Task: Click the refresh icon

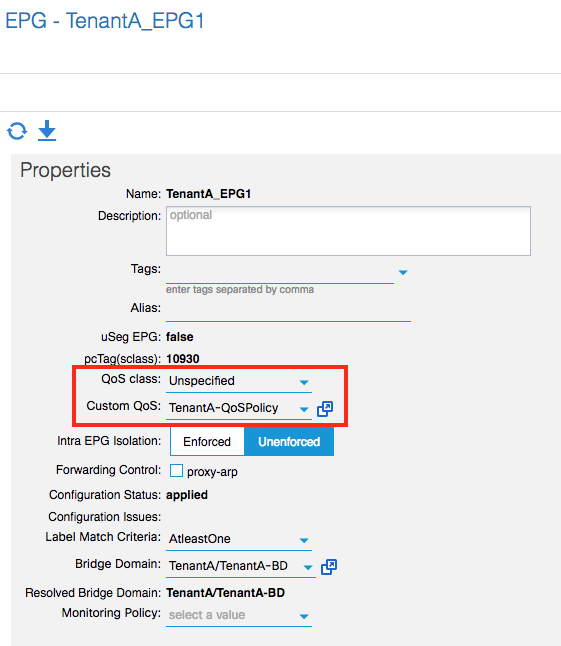Action: (17, 131)
